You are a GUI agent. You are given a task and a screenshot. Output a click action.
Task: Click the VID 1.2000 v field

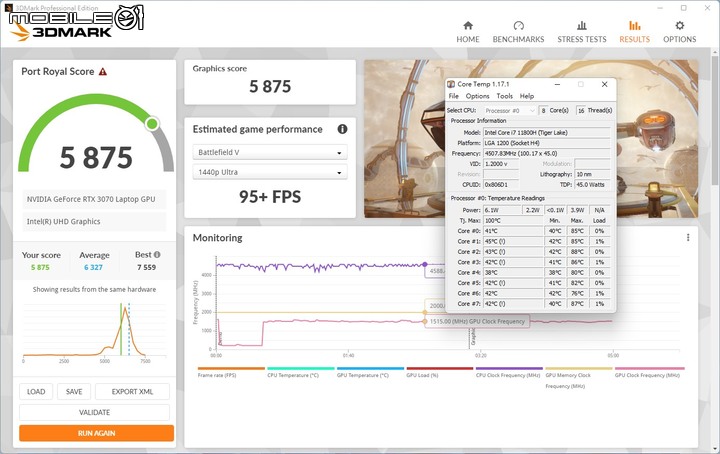point(501,164)
